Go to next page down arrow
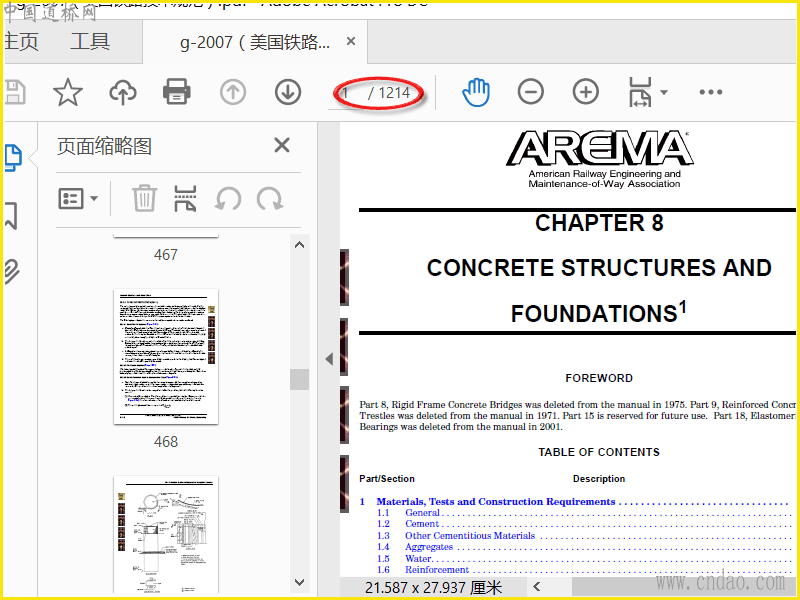Image resolution: width=800 pixels, height=600 pixels. point(288,93)
